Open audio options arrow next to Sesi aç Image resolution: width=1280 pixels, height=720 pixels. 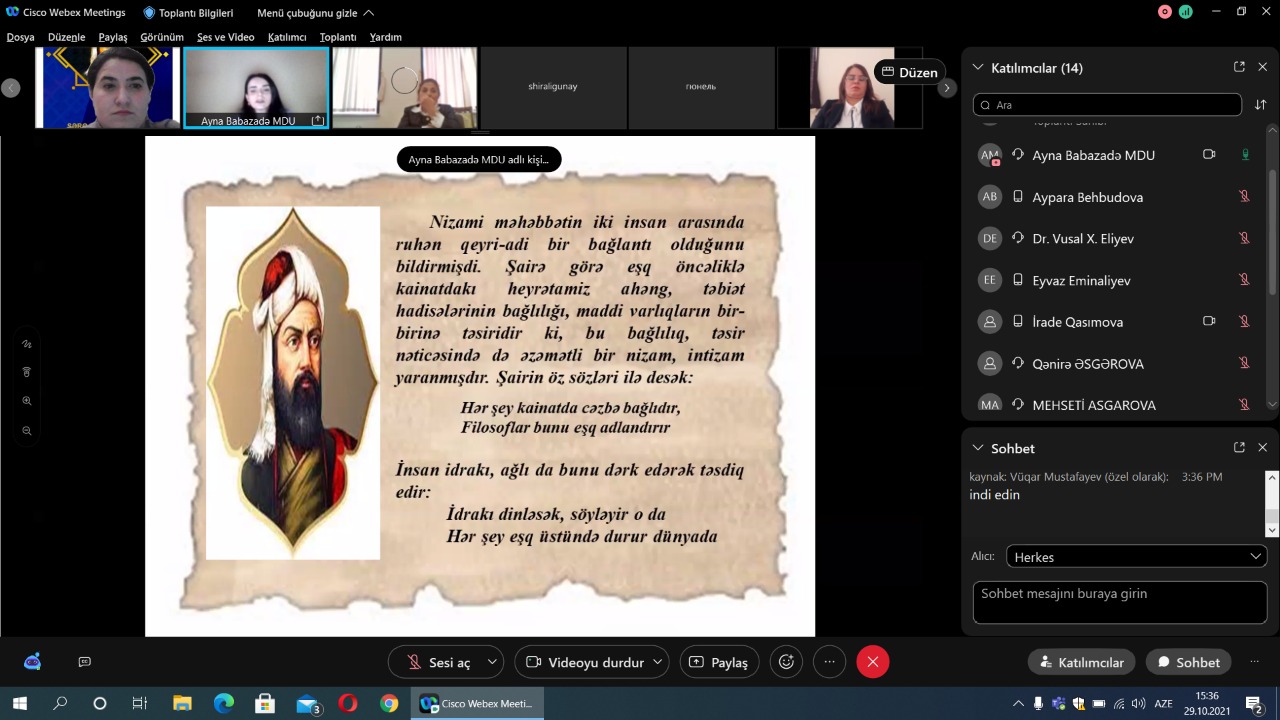point(492,662)
